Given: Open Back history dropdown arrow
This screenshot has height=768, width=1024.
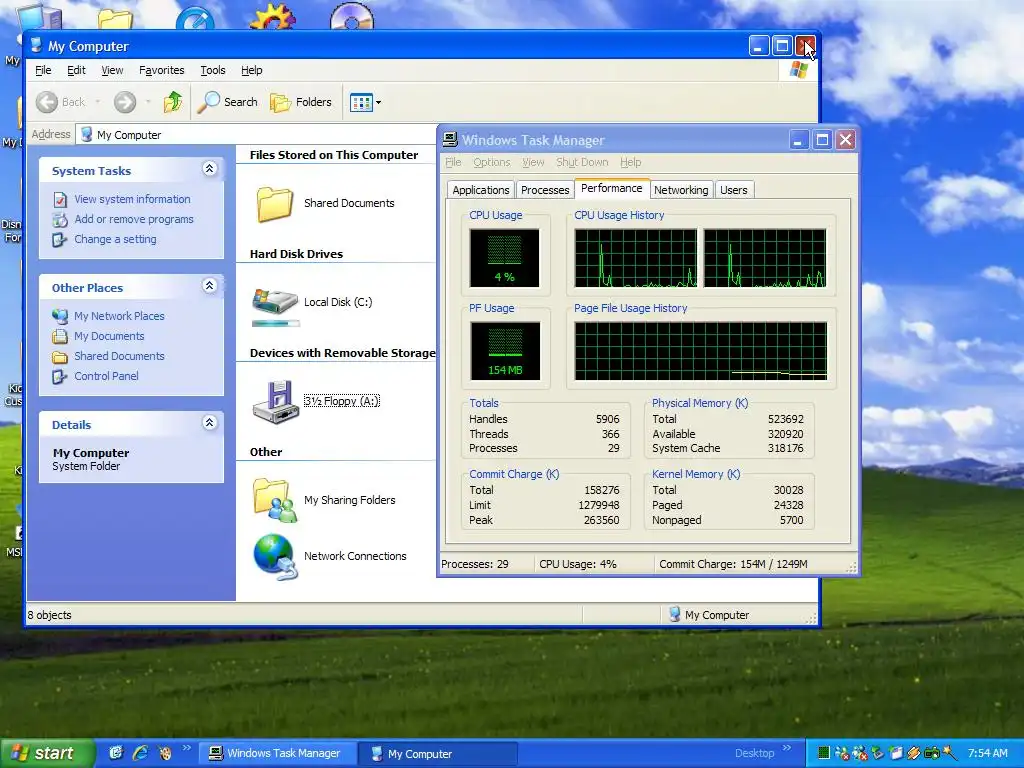Looking at the screenshot, I should (x=98, y=102).
